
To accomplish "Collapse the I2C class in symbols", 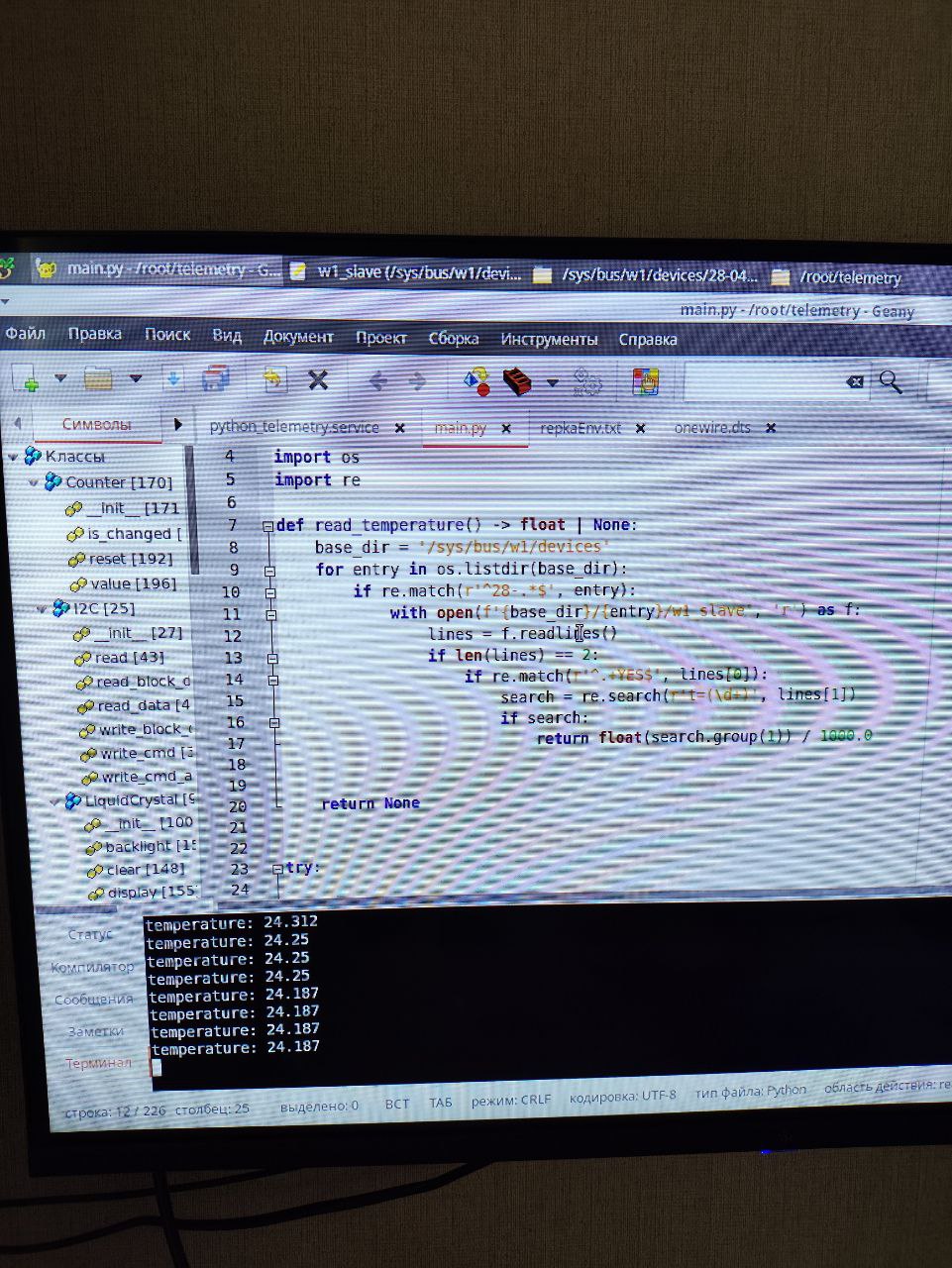I will [42, 608].
